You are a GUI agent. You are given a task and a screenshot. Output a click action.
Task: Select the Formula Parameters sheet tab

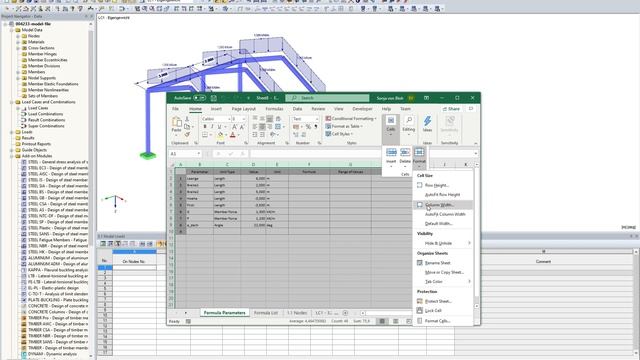click(224, 313)
